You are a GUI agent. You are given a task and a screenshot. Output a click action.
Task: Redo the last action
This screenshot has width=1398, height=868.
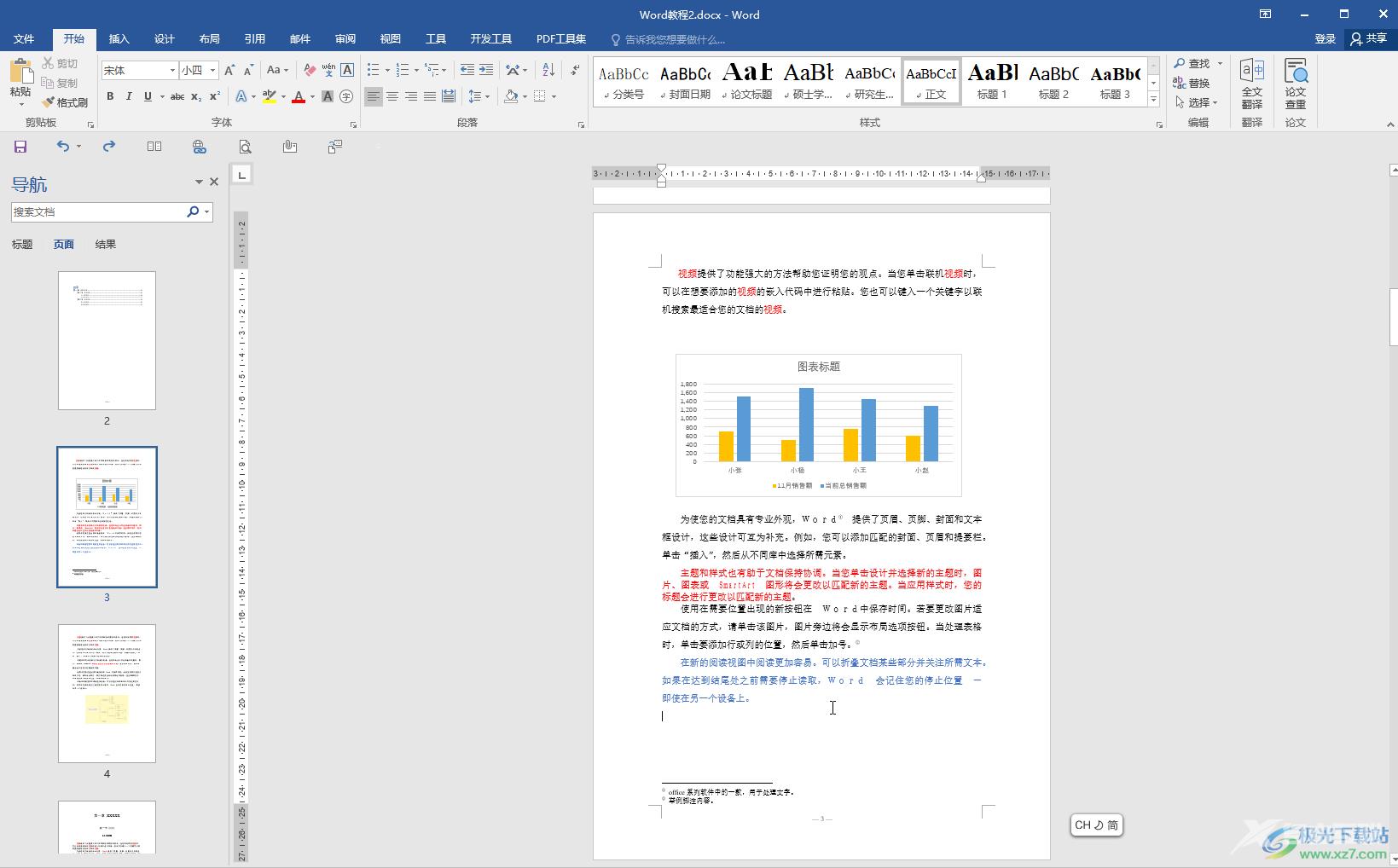point(109,147)
